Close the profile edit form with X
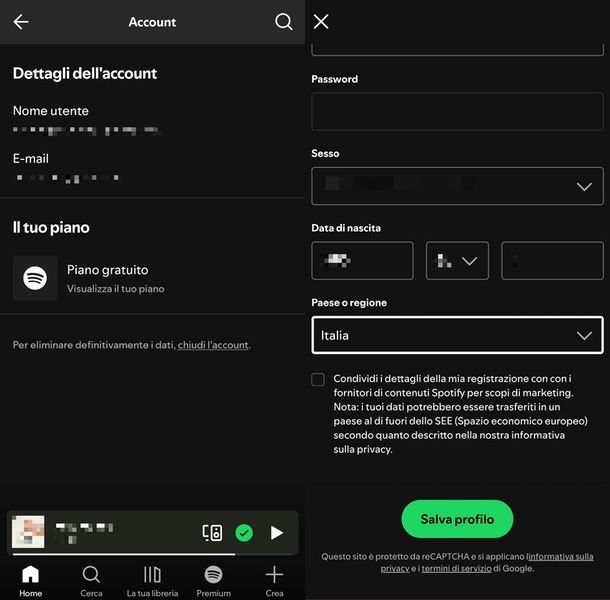610x600 pixels. 321,21
